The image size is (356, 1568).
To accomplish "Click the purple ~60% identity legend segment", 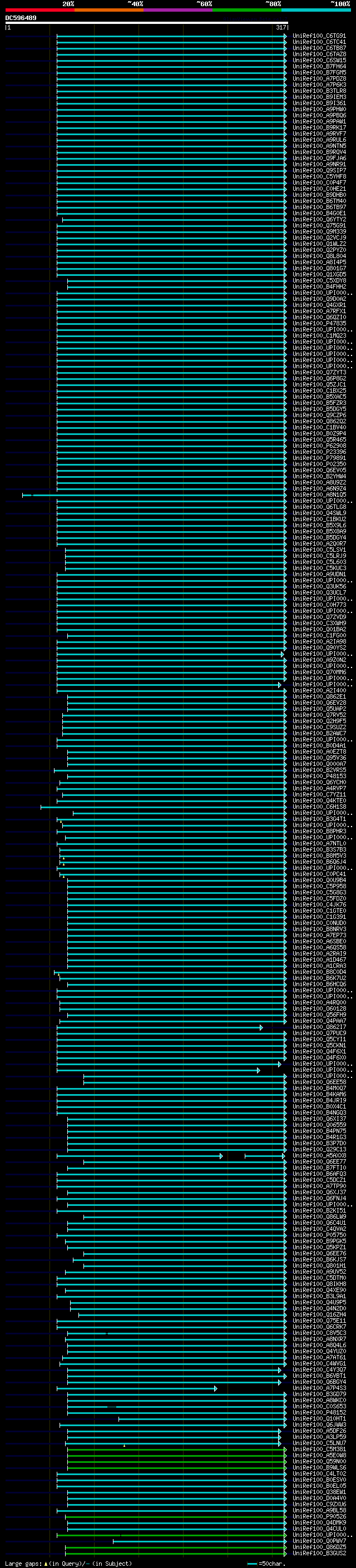I will click(177, 10).
